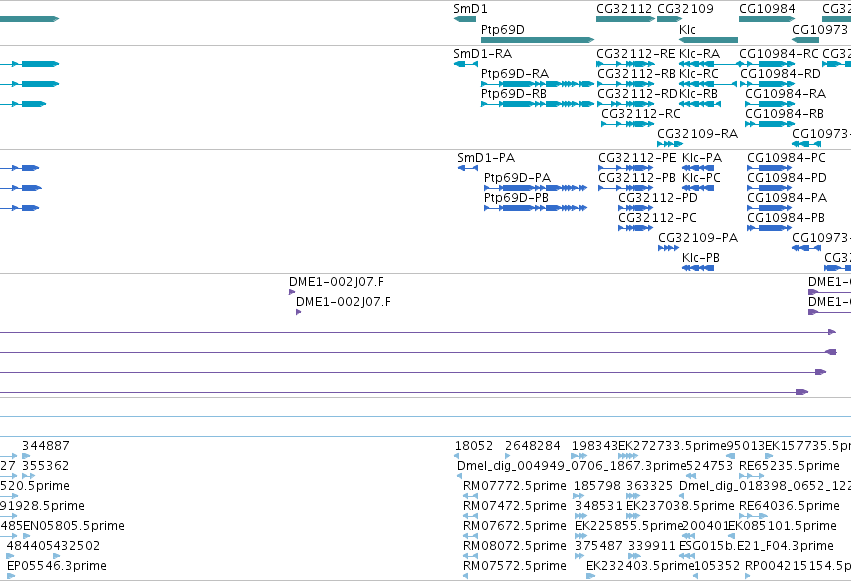Select the CG10984-PA protein label
This screenshot has height=581, width=851.
[x=787, y=198]
